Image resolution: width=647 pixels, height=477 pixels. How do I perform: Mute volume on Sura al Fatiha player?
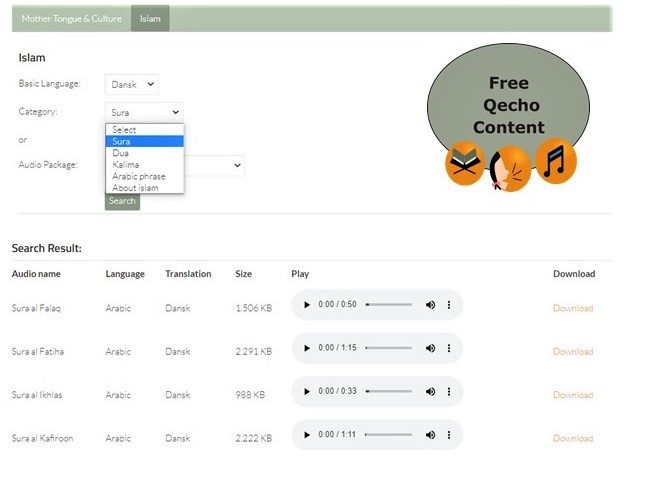pyautogui.click(x=430, y=348)
